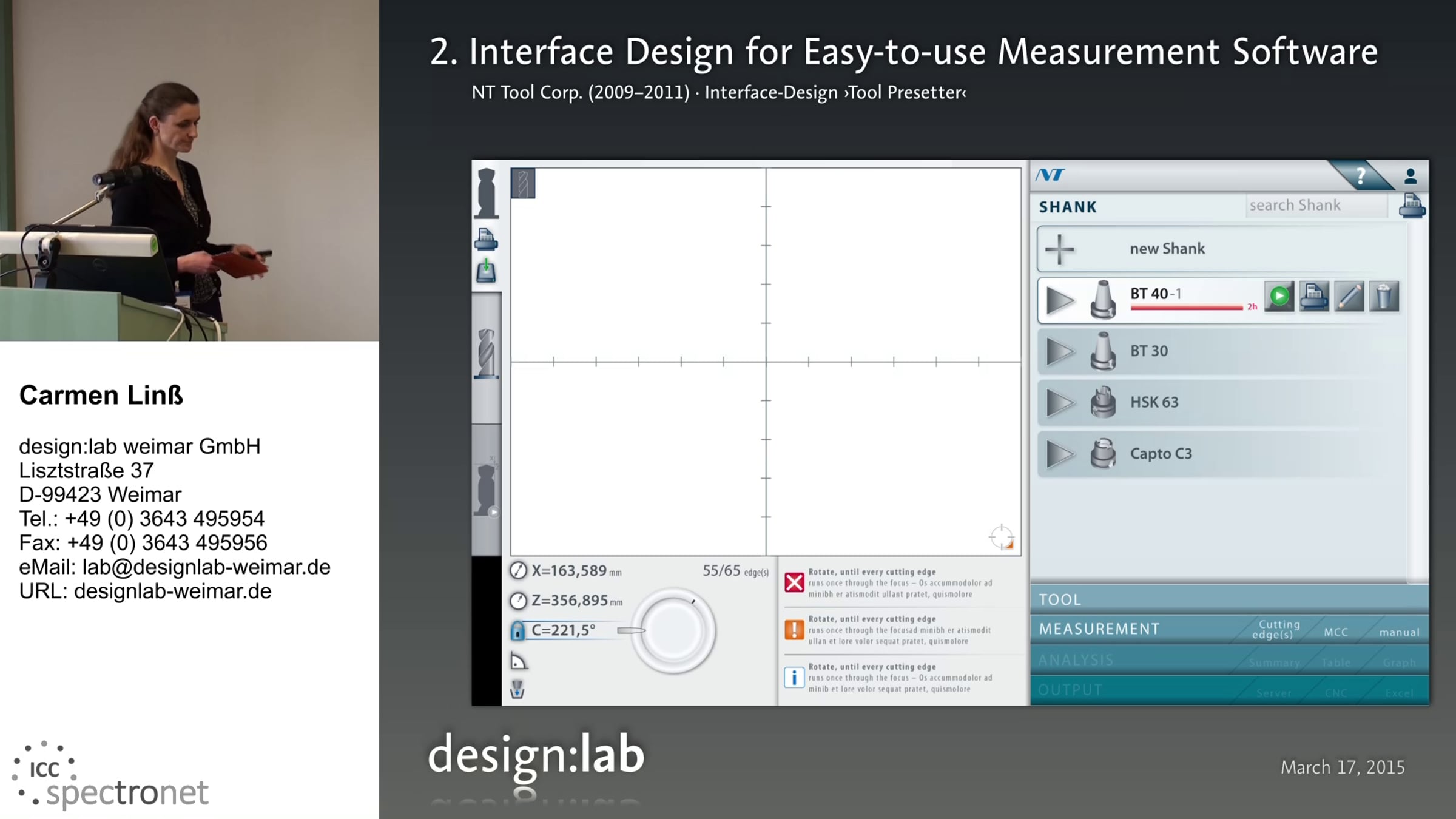The height and width of the screenshot is (819, 1456).
Task: Open the Graph analysis tab
Action: point(1399,663)
